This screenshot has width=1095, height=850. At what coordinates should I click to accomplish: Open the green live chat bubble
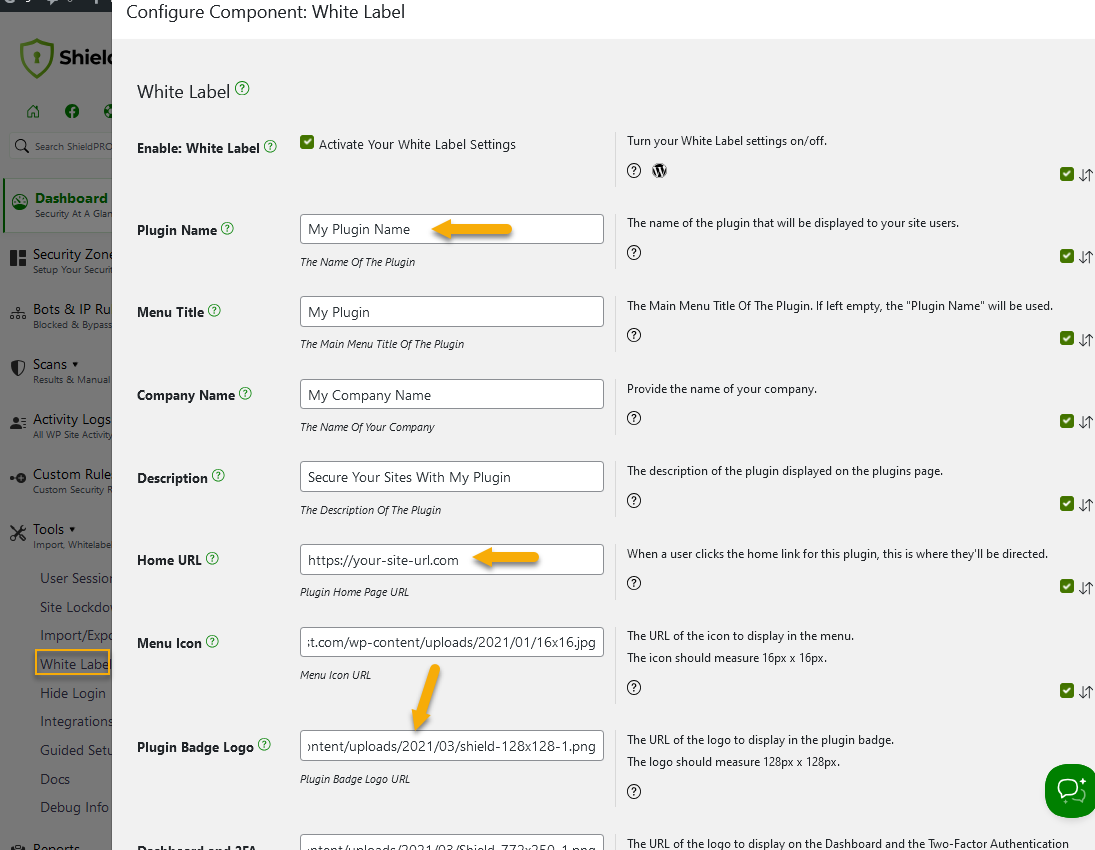1071,791
